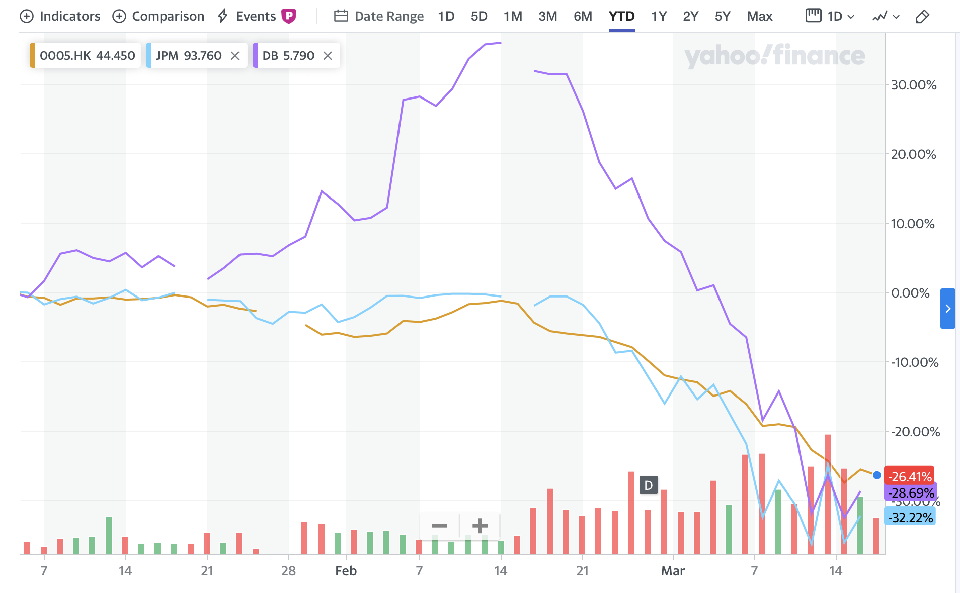960x593 pixels.
Task: Expand the blue right side panel arrow
Action: click(948, 308)
